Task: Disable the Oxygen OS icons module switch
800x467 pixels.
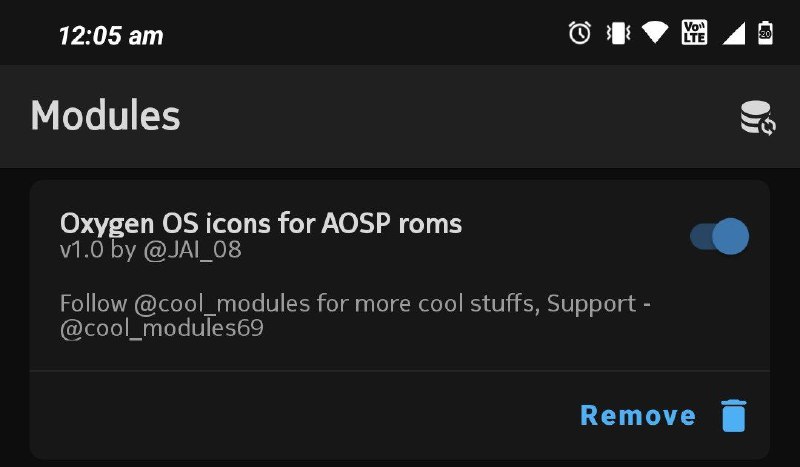Action: pos(719,236)
